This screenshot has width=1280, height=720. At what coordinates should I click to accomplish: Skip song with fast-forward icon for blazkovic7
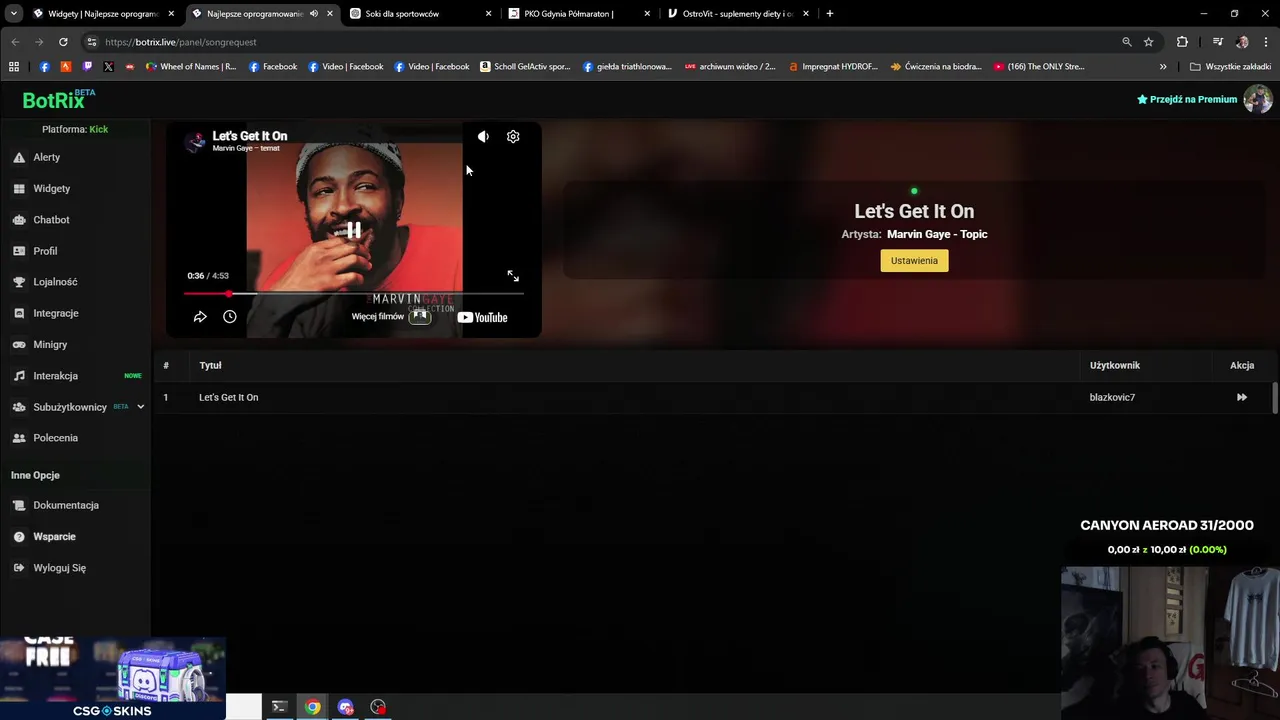(x=1242, y=398)
